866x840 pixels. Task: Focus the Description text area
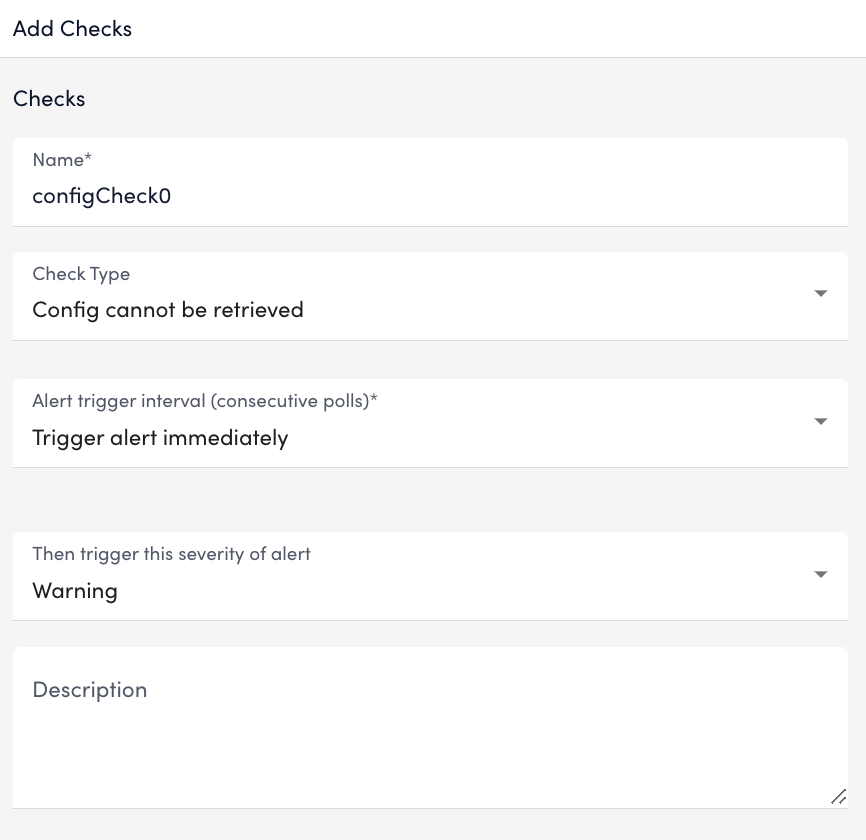click(x=430, y=728)
